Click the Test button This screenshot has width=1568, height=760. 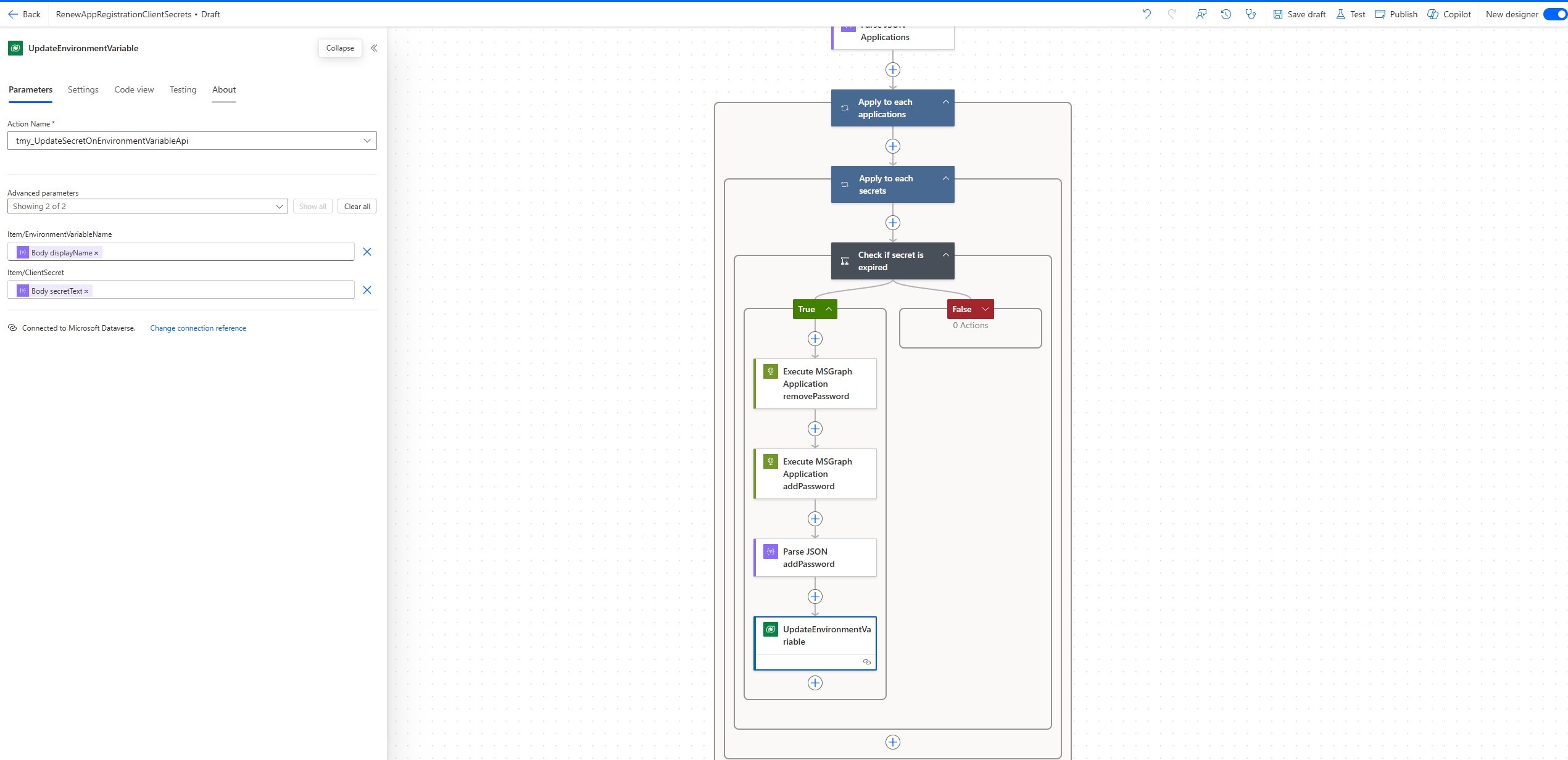[1350, 14]
